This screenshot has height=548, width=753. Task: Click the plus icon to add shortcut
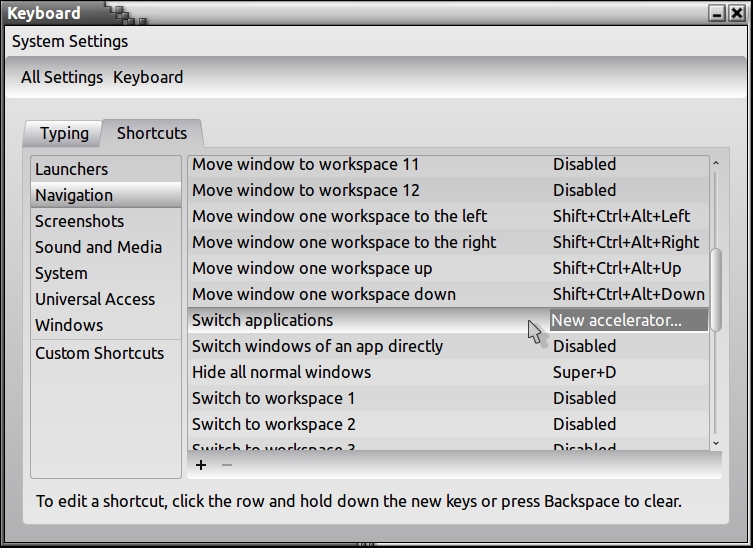click(201, 465)
